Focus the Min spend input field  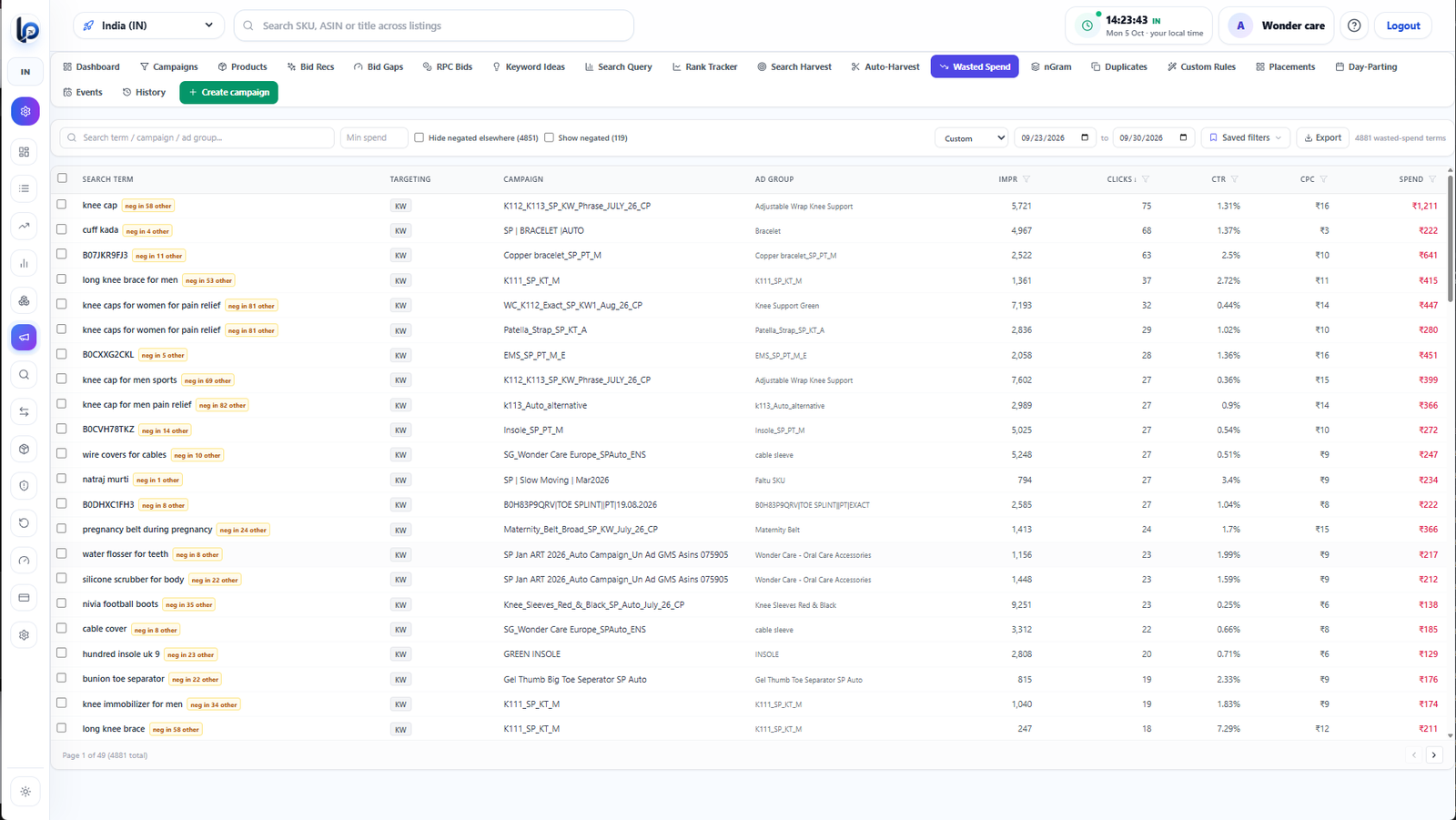(x=373, y=137)
